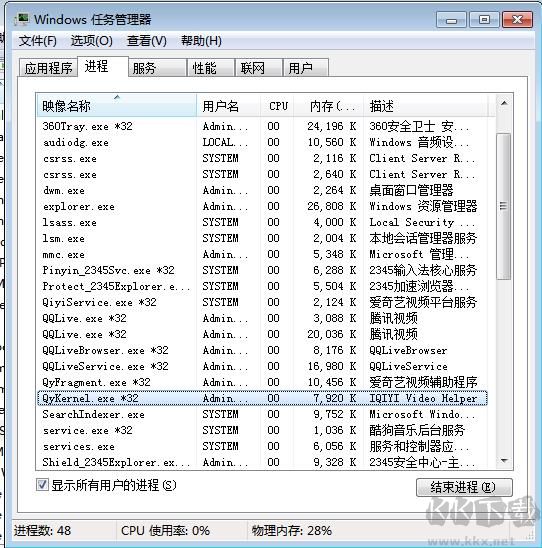Select the highlighted QyKernel.exe *32 process
This screenshot has width=542, height=548.
(262, 398)
